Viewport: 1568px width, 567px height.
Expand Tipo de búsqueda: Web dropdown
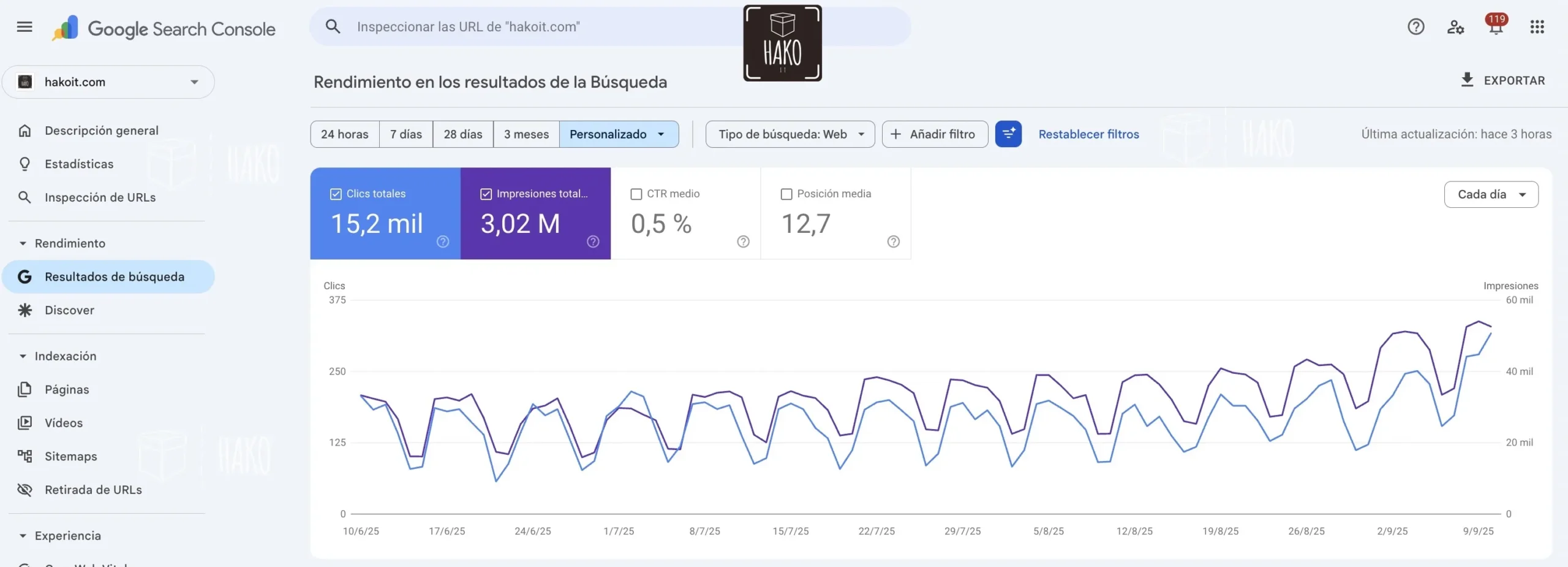tap(790, 134)
